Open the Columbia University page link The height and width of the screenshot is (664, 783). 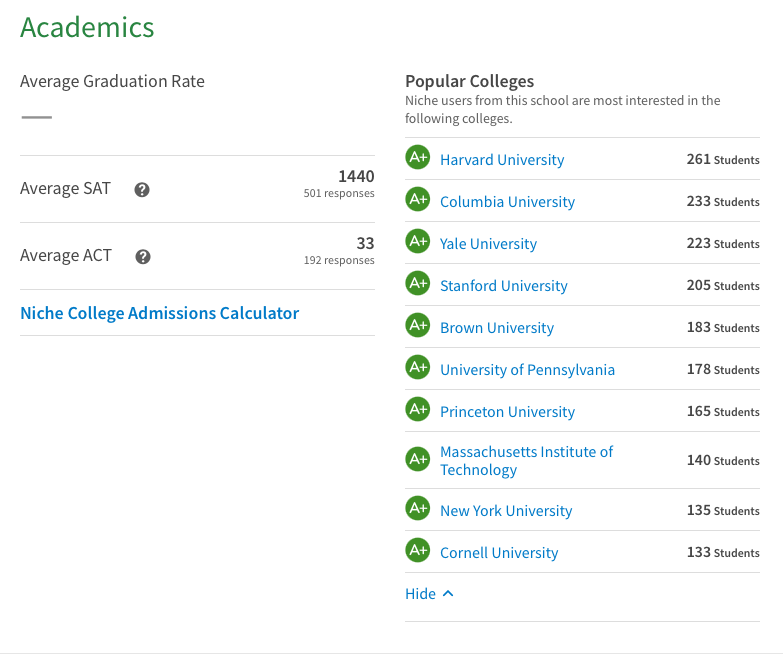tap(507, 202)
